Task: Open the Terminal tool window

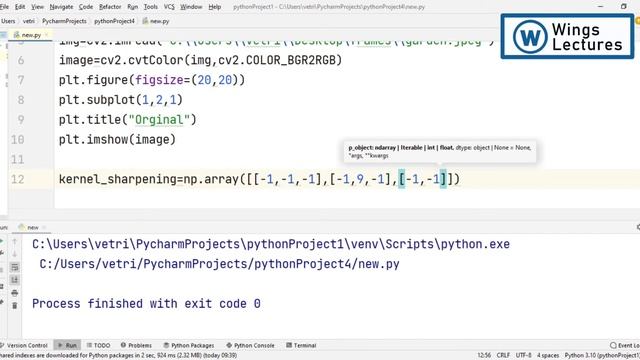Action: coord(301,345)
